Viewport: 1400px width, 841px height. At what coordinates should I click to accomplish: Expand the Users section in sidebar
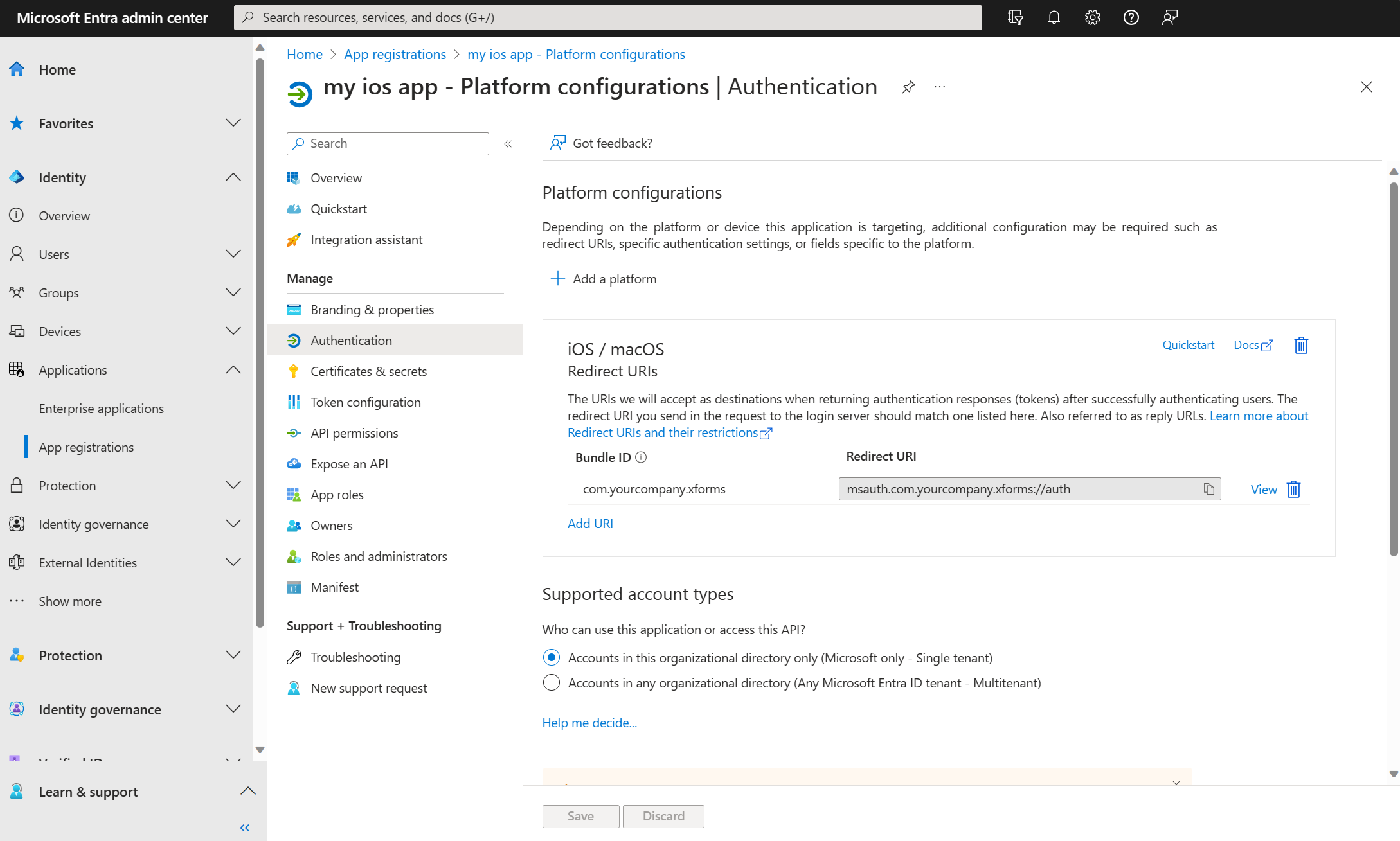pyautogui.click(x=233, y=254)
